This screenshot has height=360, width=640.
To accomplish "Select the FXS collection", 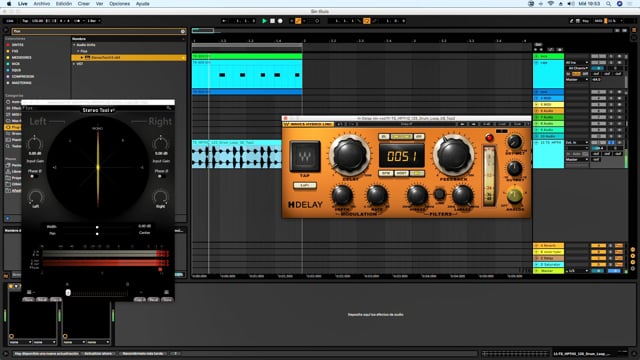I will pyautogui.click(x=15, y=51).
